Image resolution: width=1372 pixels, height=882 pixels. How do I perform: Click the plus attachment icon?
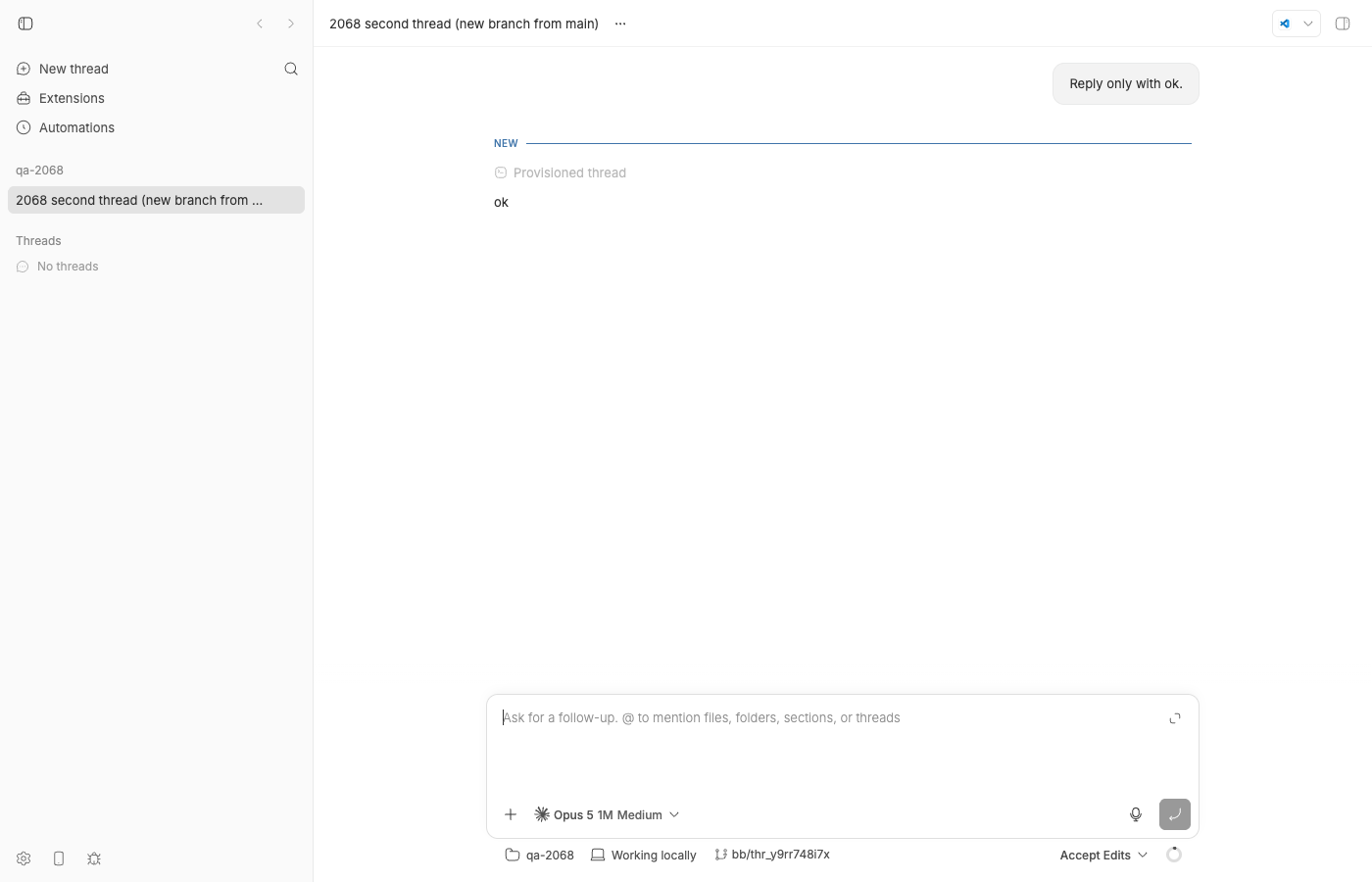tap(511, 814)
